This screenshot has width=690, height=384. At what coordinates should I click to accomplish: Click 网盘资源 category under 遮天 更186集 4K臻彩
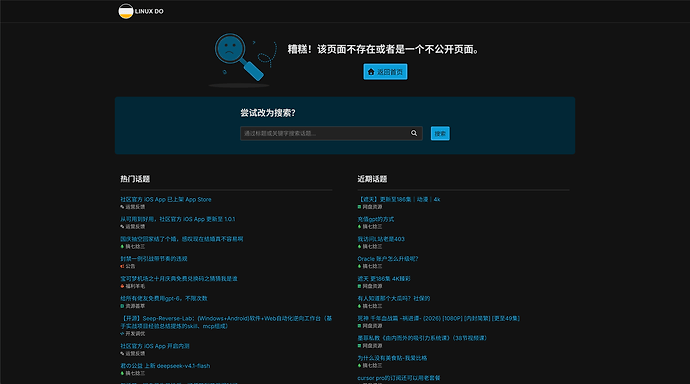pos(370,286)
